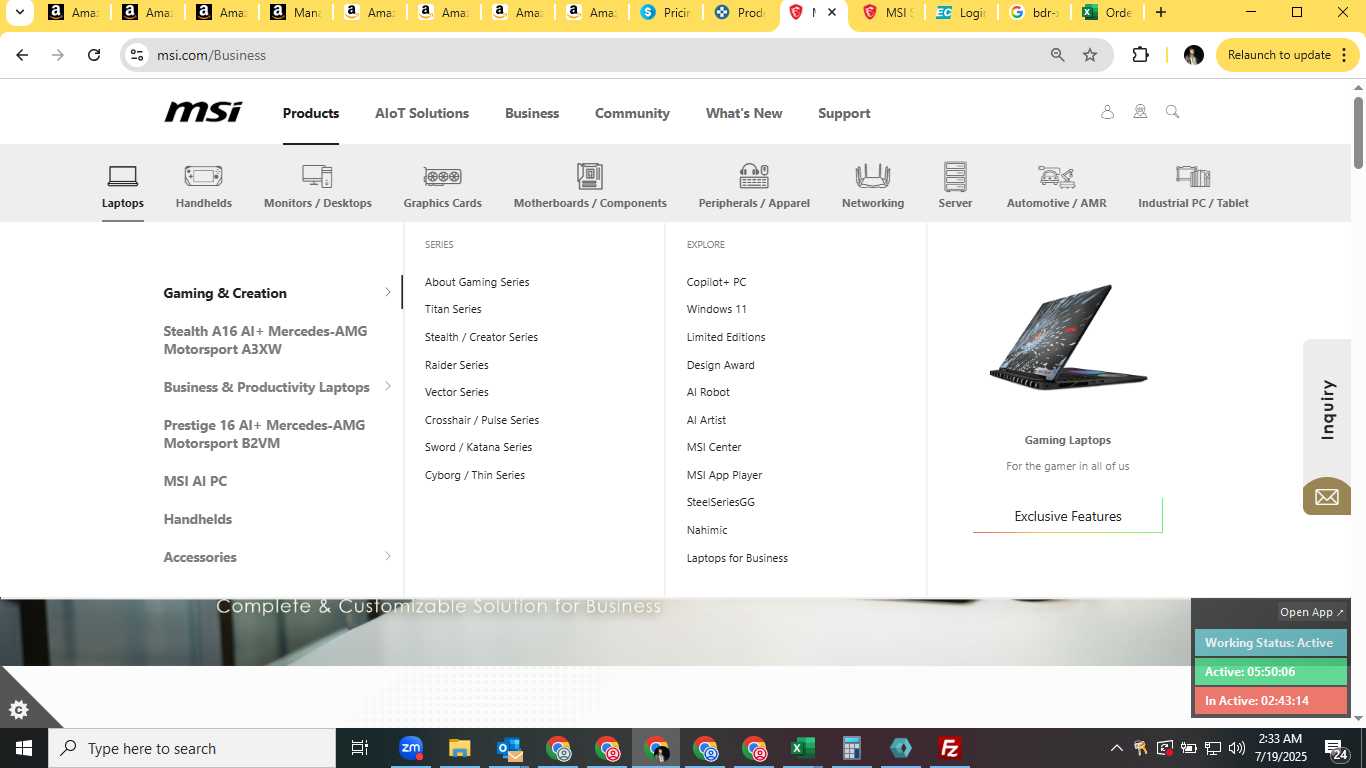This screenshot has height=768, width=1366.
Task: Click the page vertical scrollbar
Action: click(x=1359, y=132)
